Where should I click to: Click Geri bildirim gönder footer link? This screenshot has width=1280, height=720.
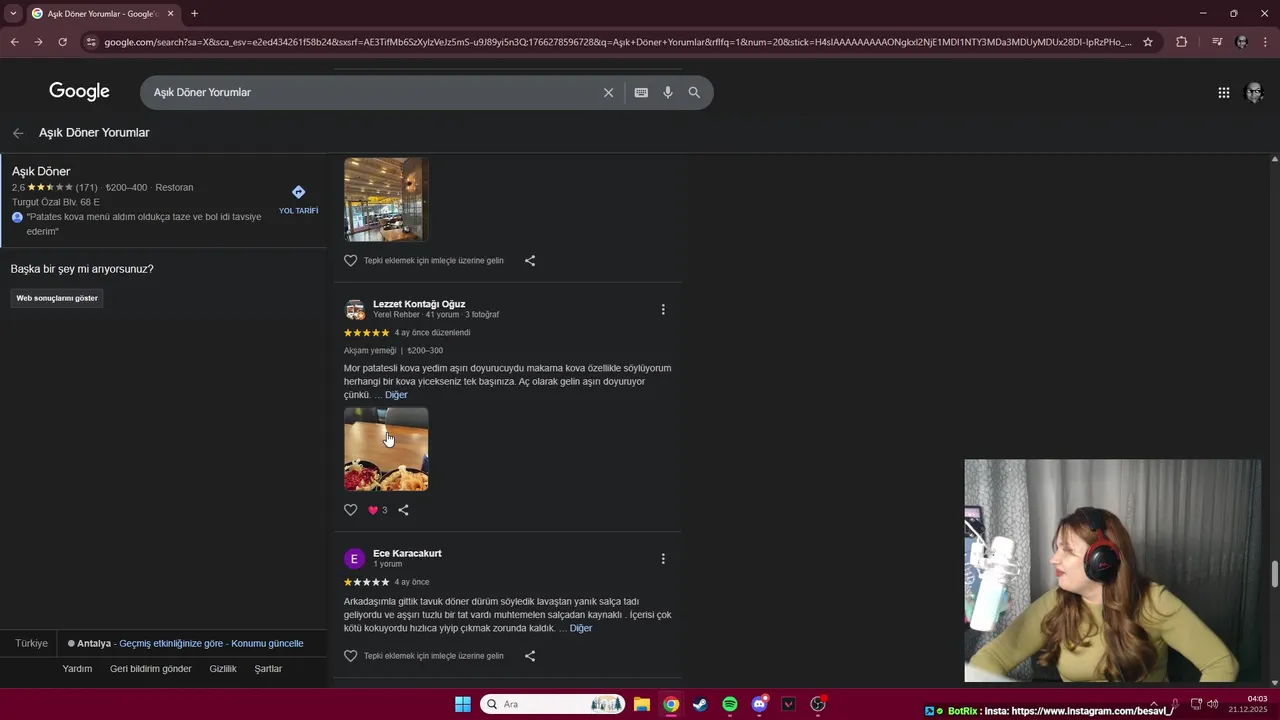151,669
